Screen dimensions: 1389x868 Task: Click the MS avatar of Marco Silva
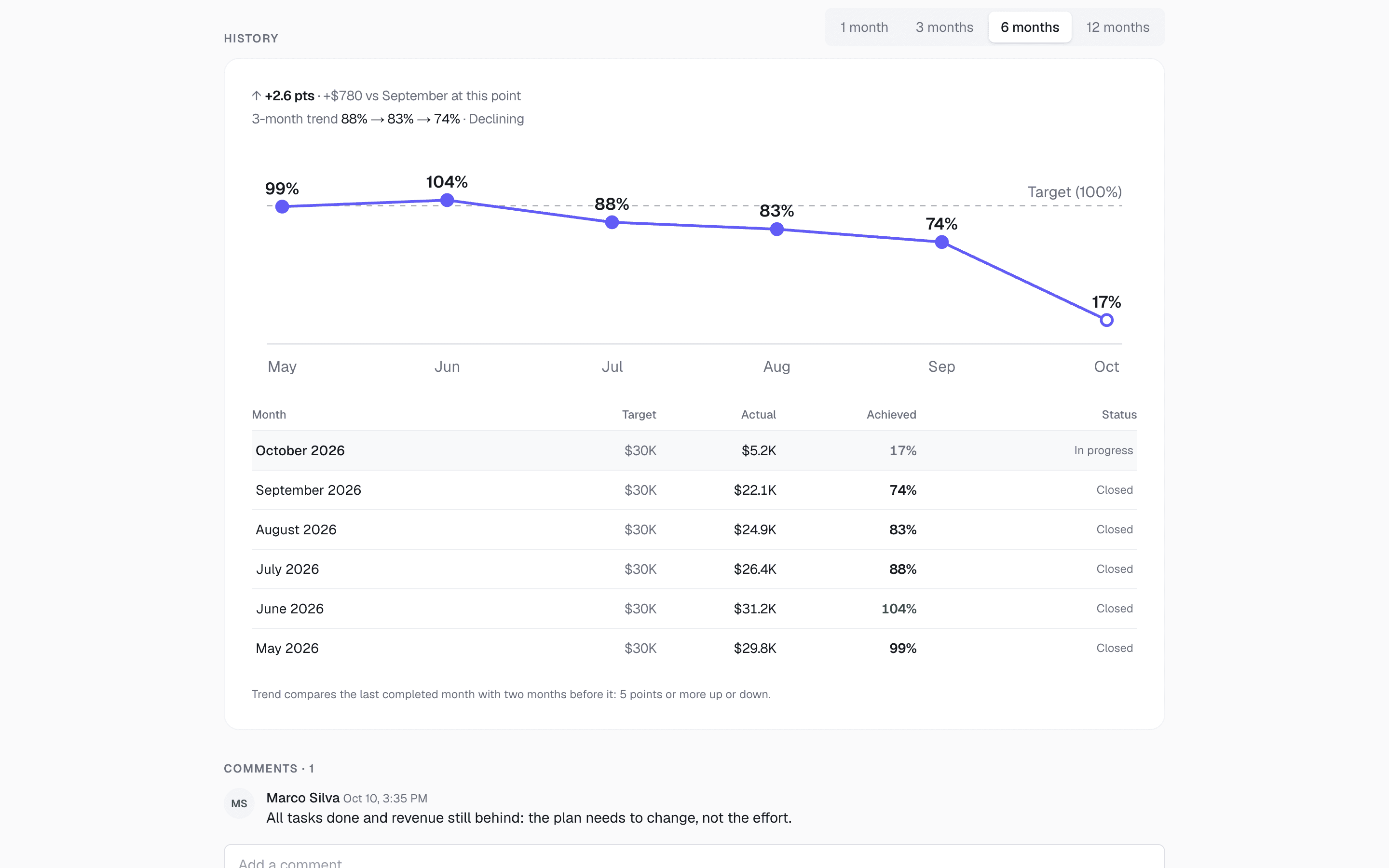239,803
